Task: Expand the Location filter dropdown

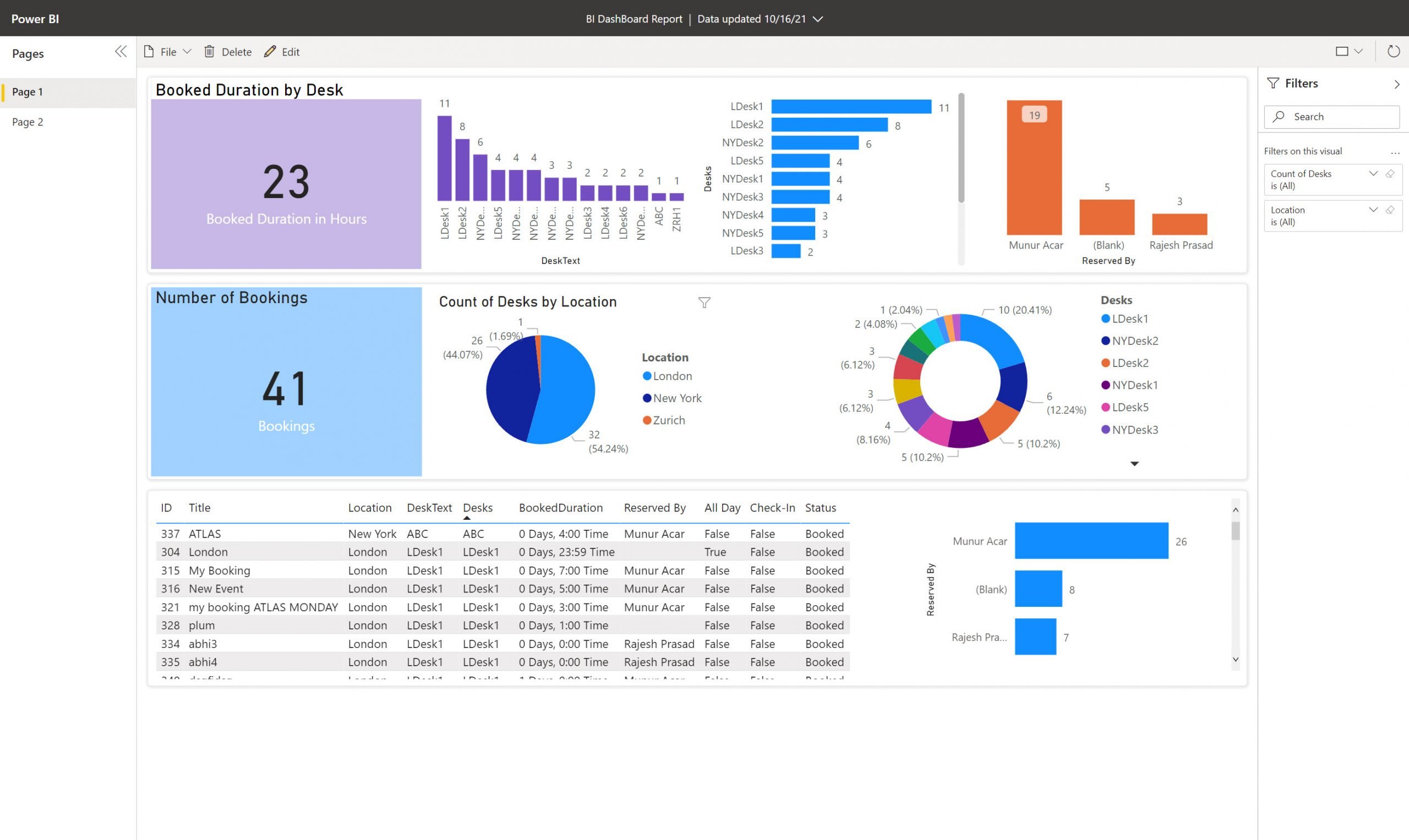Action: point(1375,210)
